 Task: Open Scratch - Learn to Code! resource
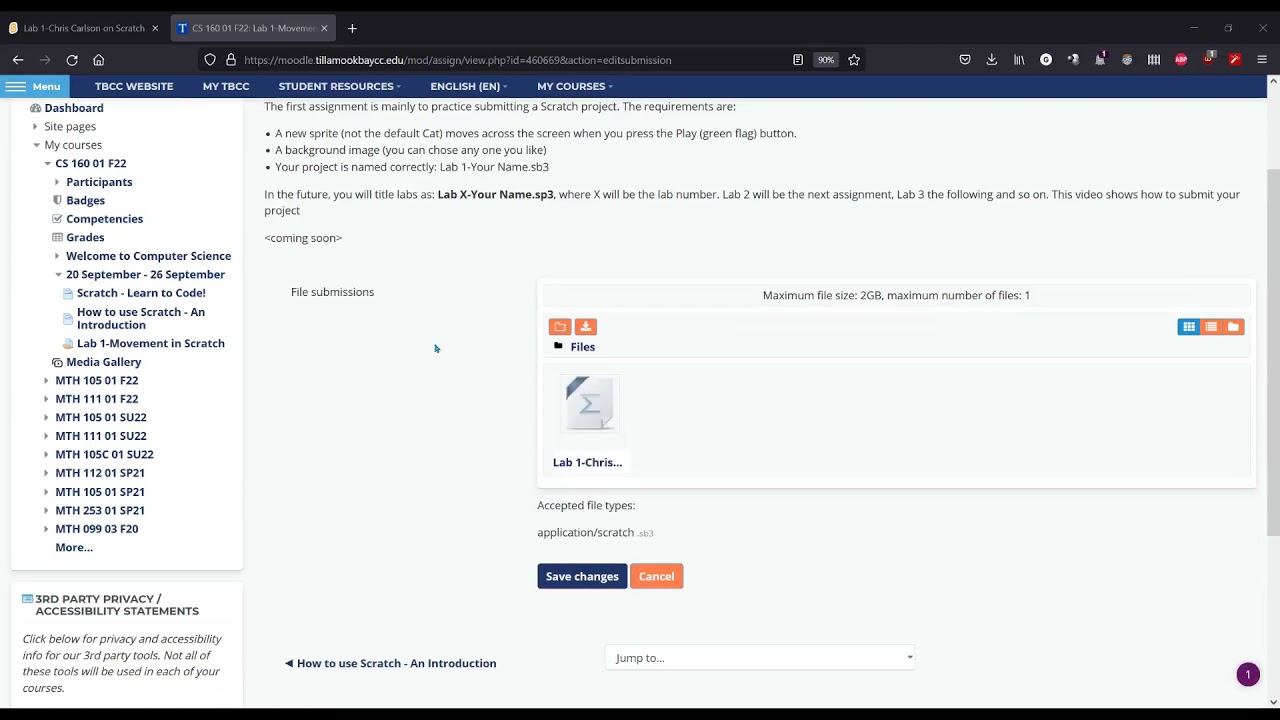click(x=141, y=293)
